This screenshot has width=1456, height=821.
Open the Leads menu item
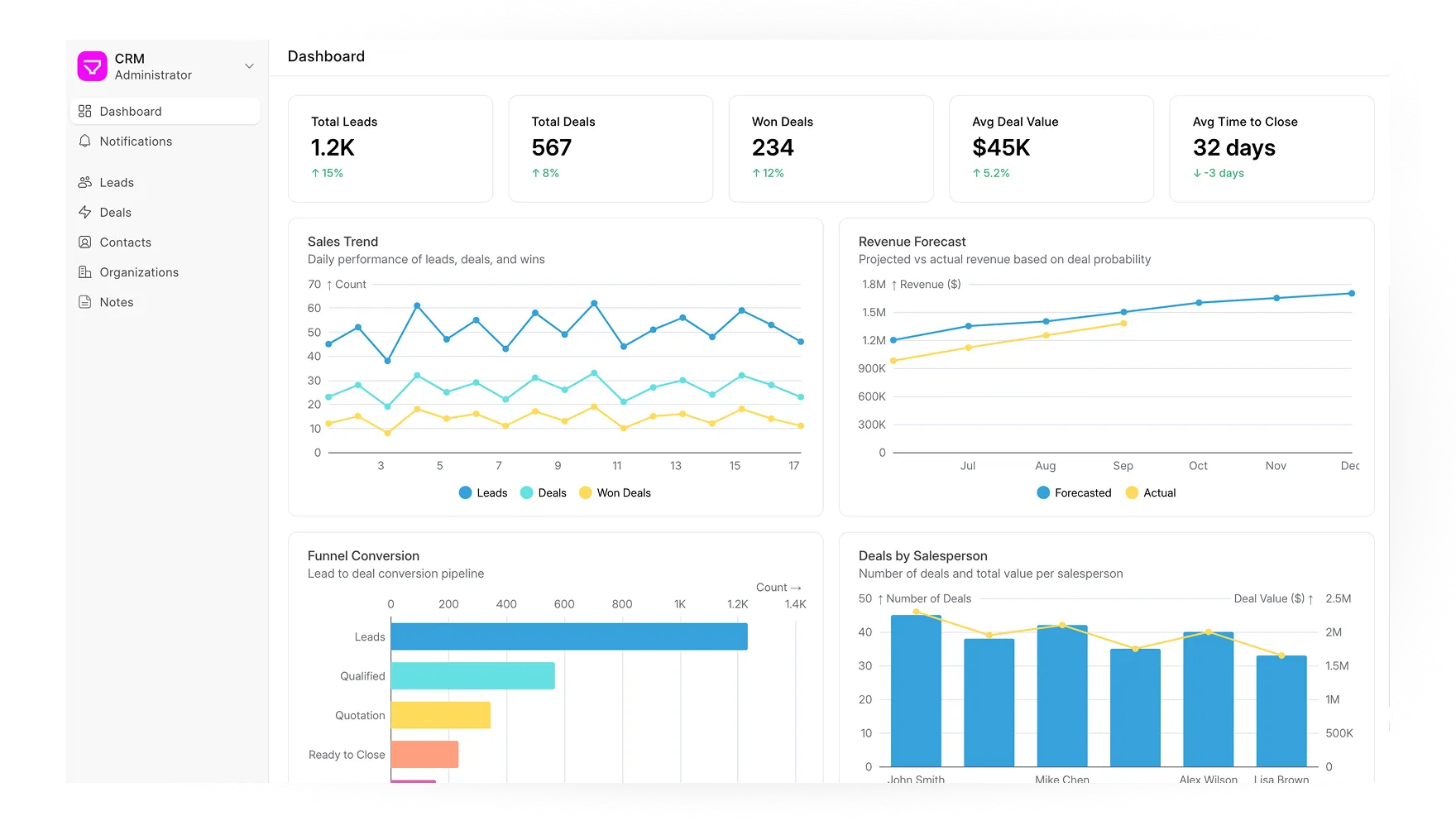pyautogui.click(x=117, y=182)
